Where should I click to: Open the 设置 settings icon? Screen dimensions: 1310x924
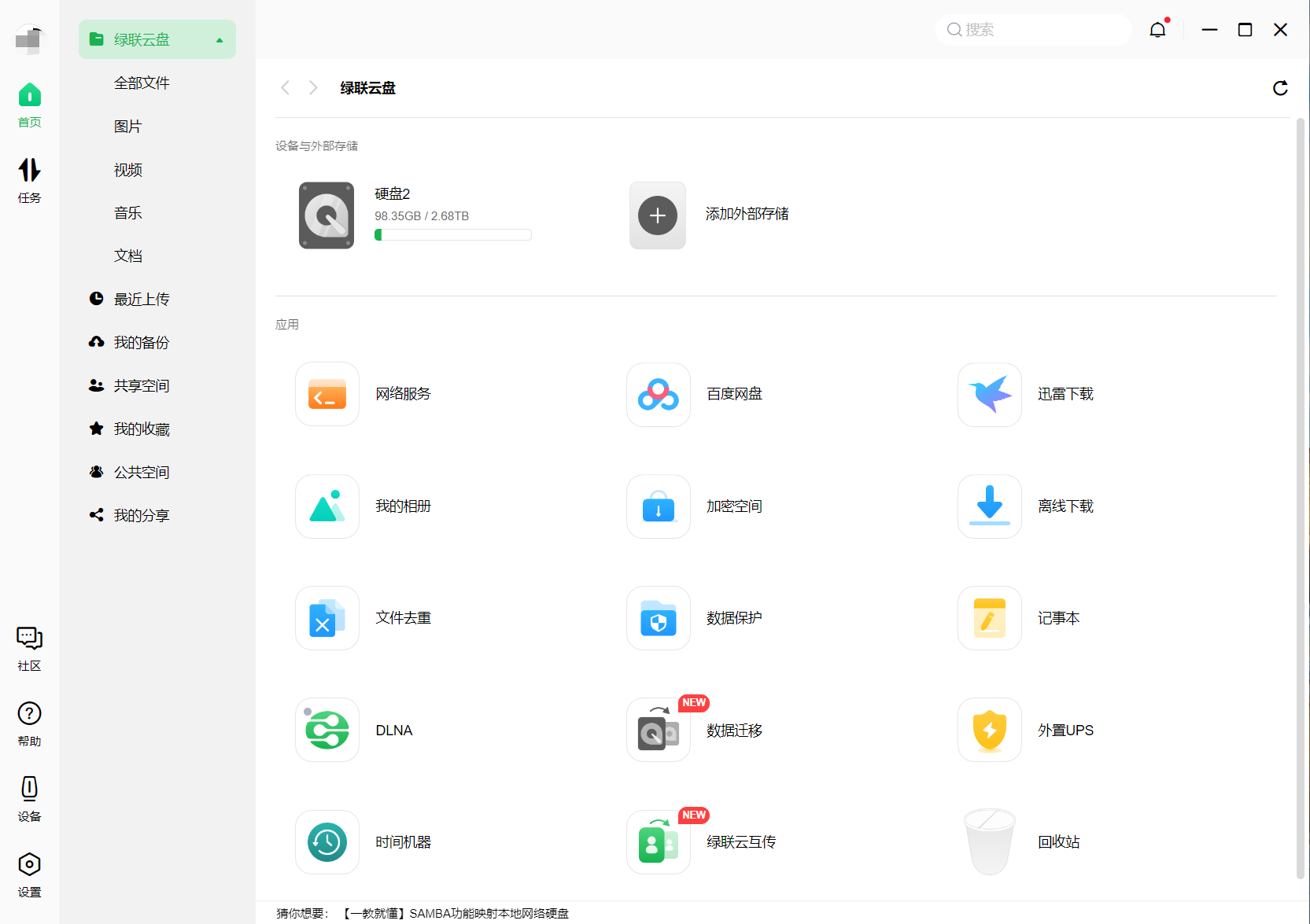[x=30, y=875]
